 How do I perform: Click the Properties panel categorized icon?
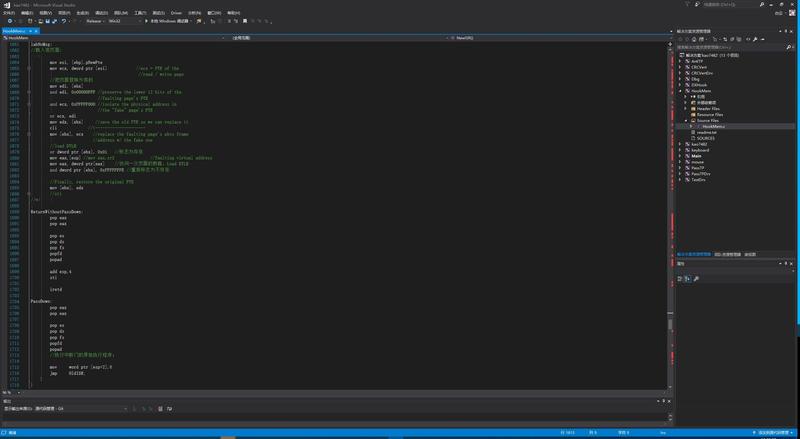(680, 279)
